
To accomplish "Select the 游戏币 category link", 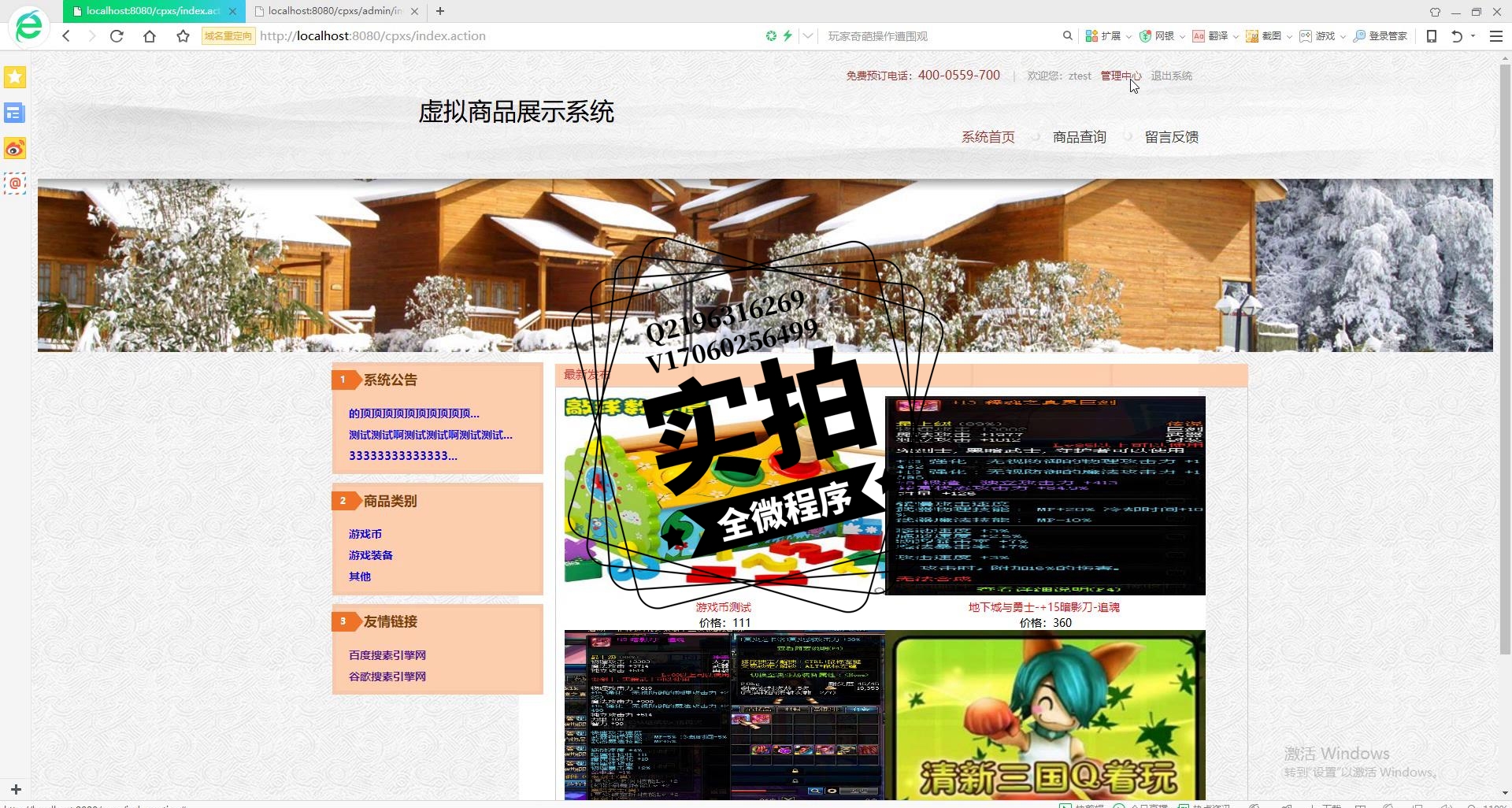I will point(365,534).
